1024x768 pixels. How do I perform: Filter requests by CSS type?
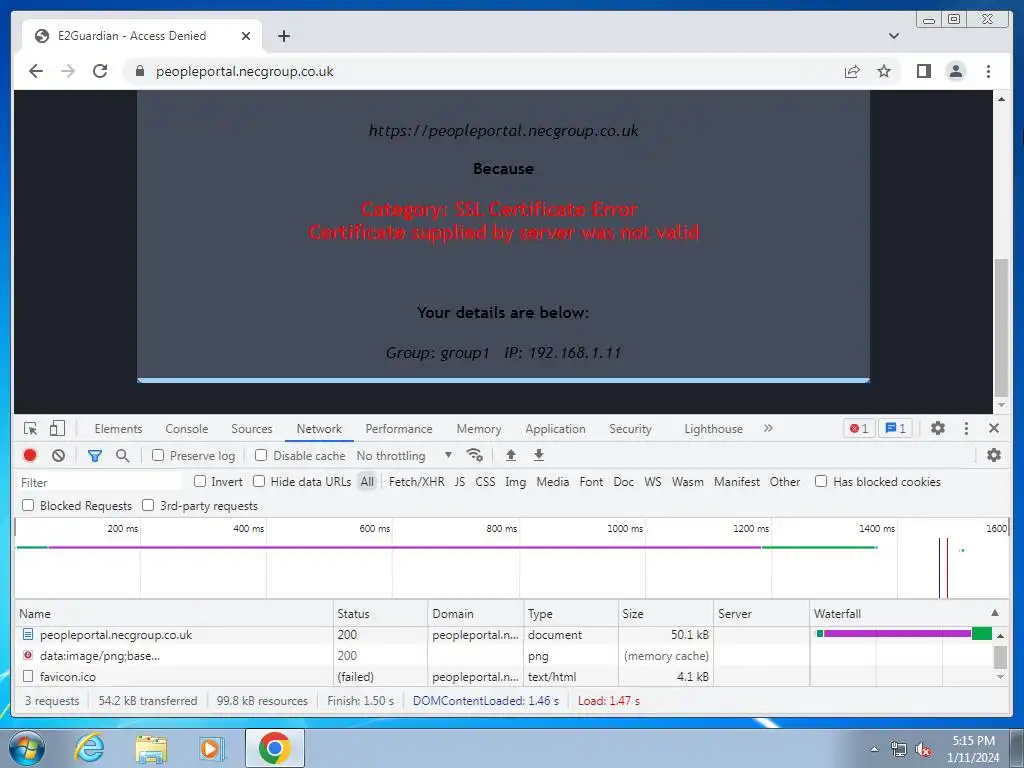coord(485,481)
